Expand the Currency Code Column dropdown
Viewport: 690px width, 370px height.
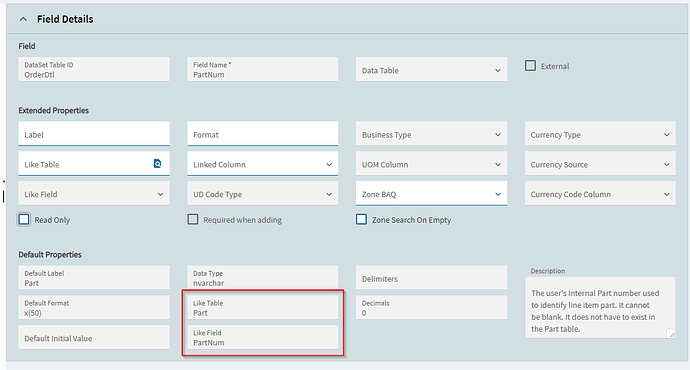coord(600,194)
